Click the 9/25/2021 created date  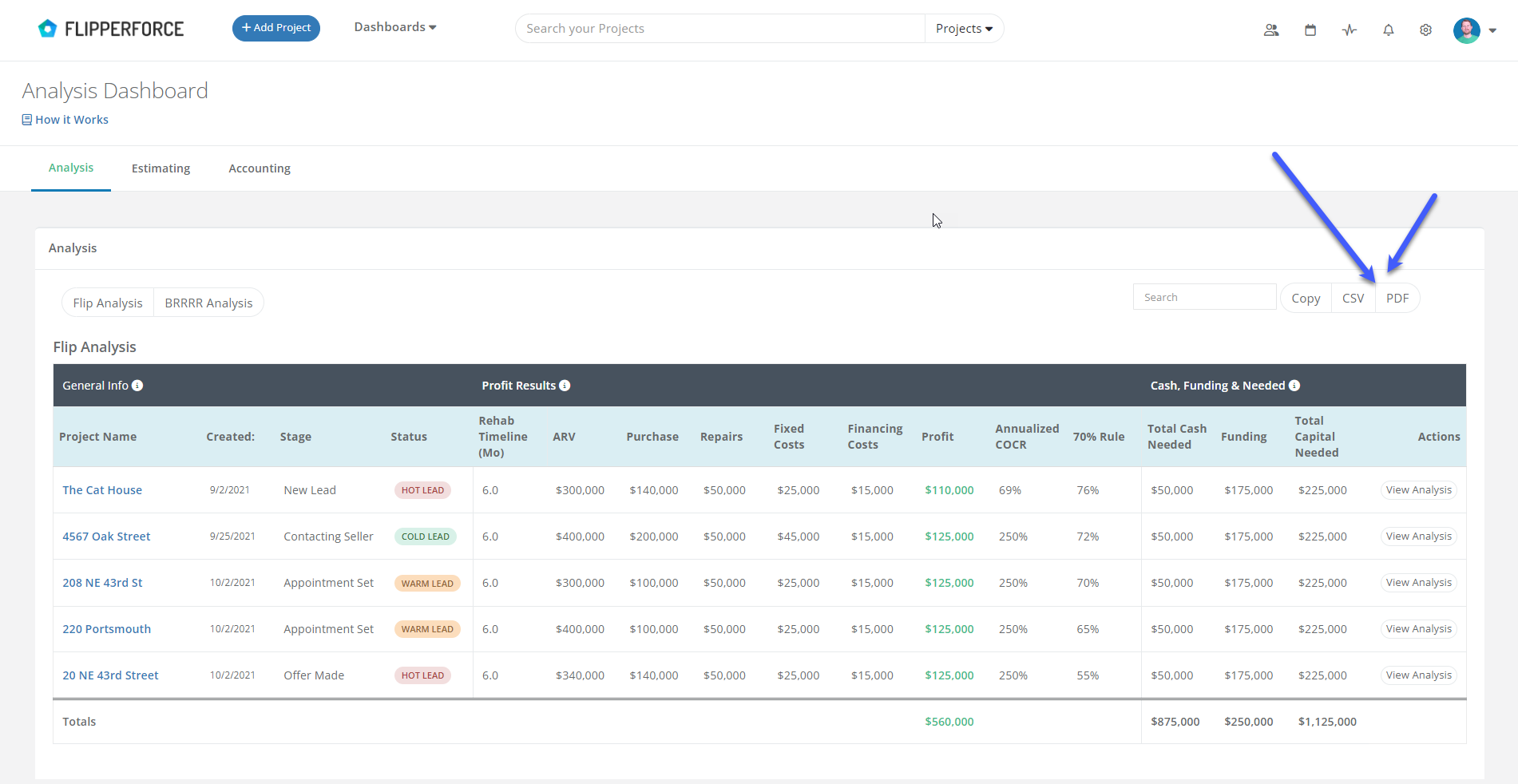point(232,537)
